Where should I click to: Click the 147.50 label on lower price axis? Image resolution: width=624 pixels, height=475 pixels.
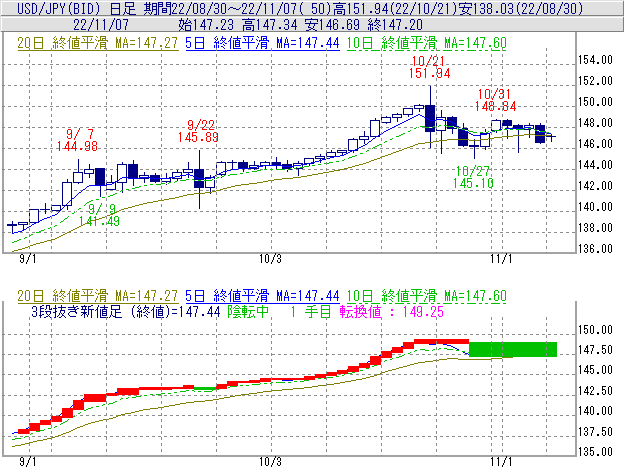595,350
